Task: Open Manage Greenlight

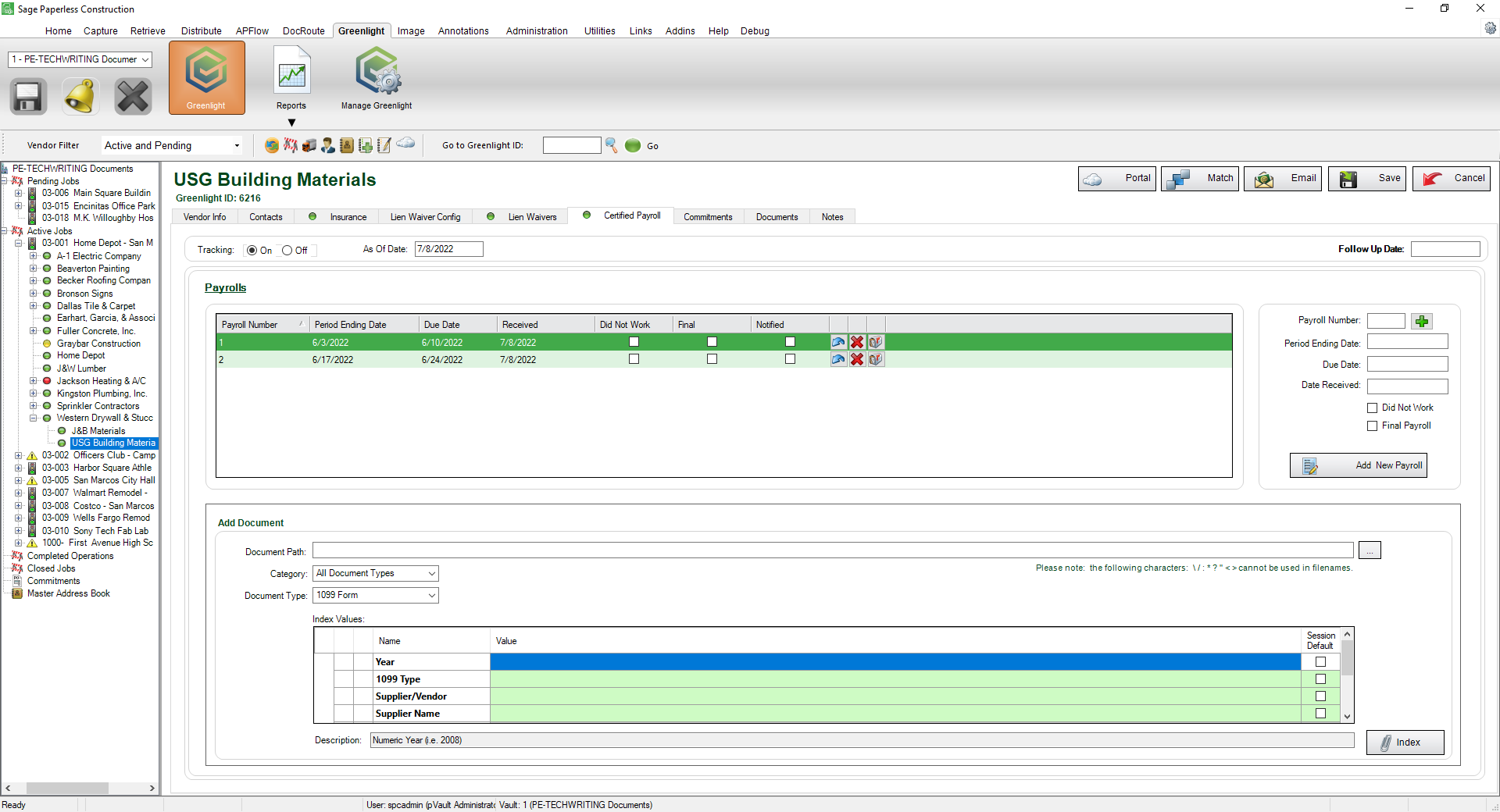Action: [x=377, y=78]
